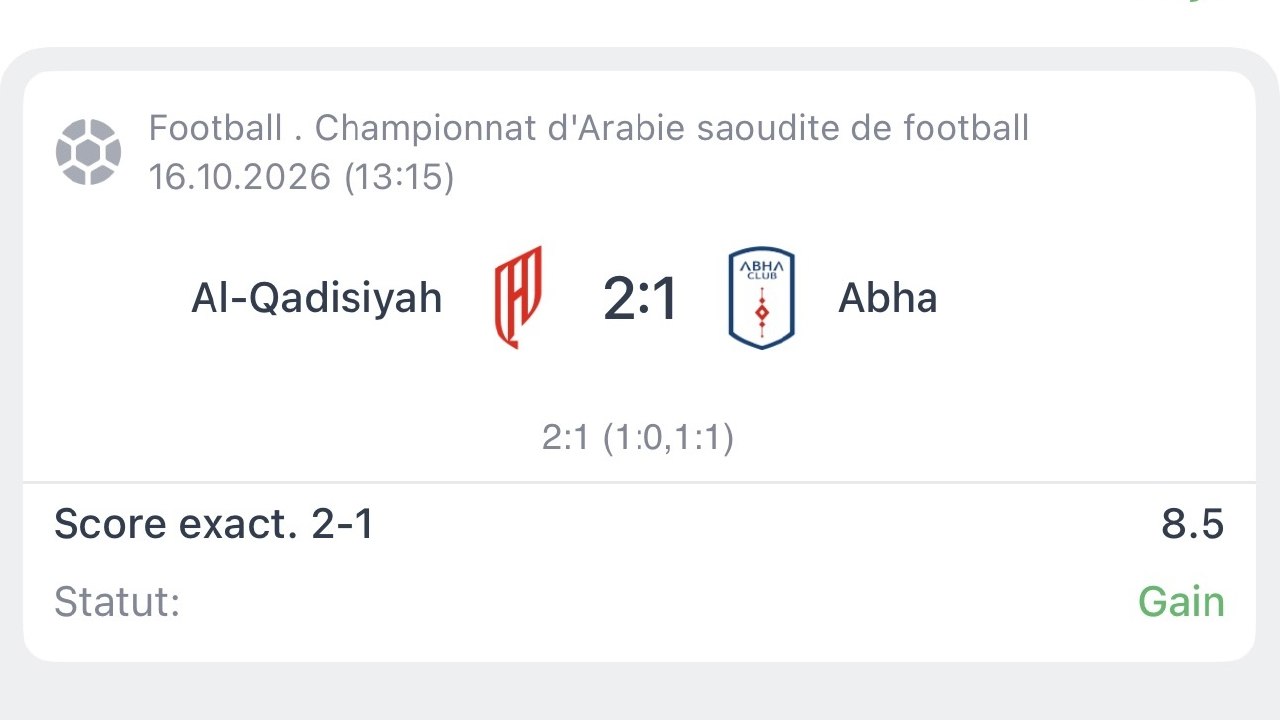Click the gray background below the bet card
This screenshot has height=720, width=1280.
640,692
